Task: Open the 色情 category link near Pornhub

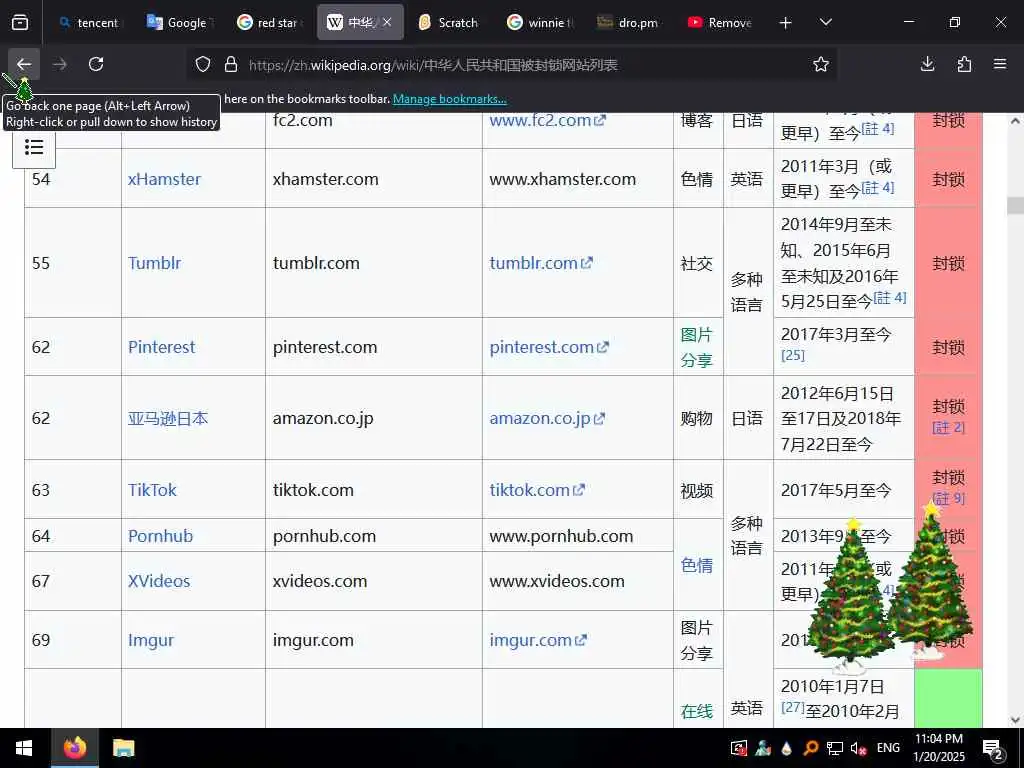Action: click(696, 566)
